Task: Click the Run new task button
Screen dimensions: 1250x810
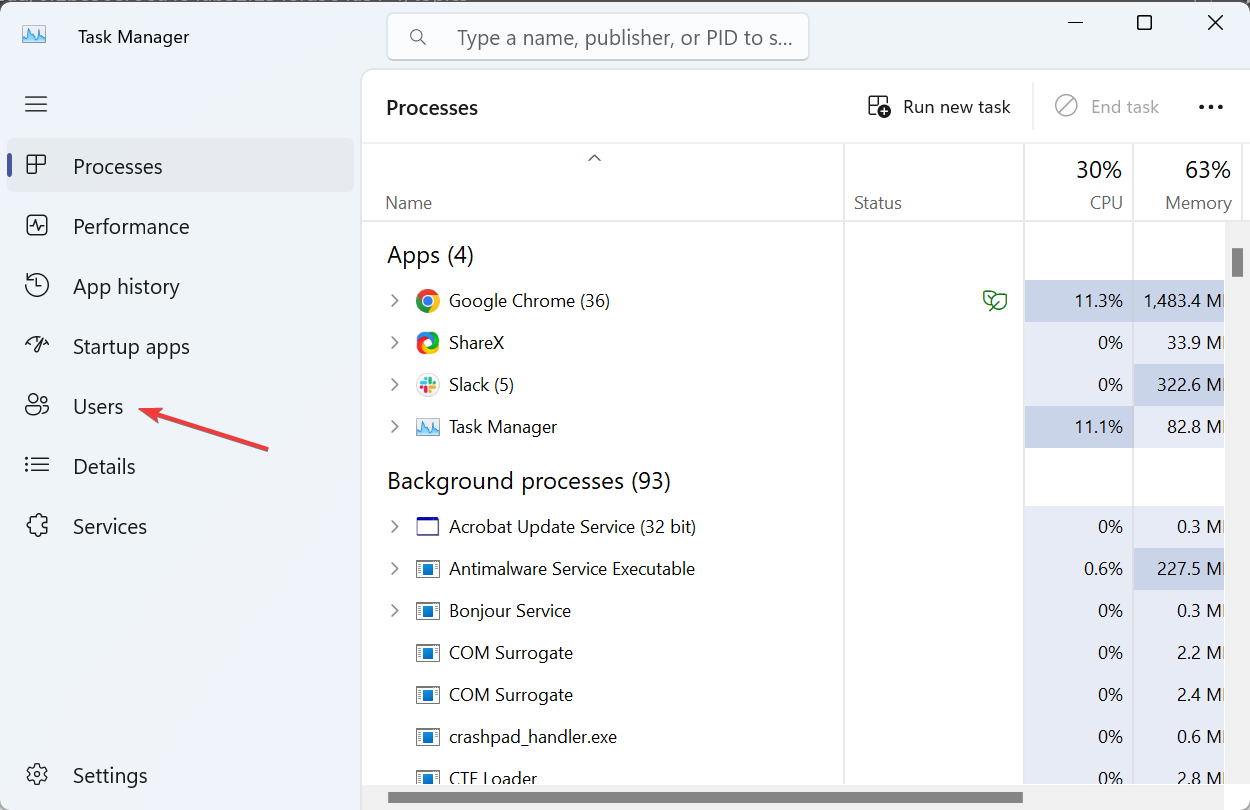Action: [939, 107]
